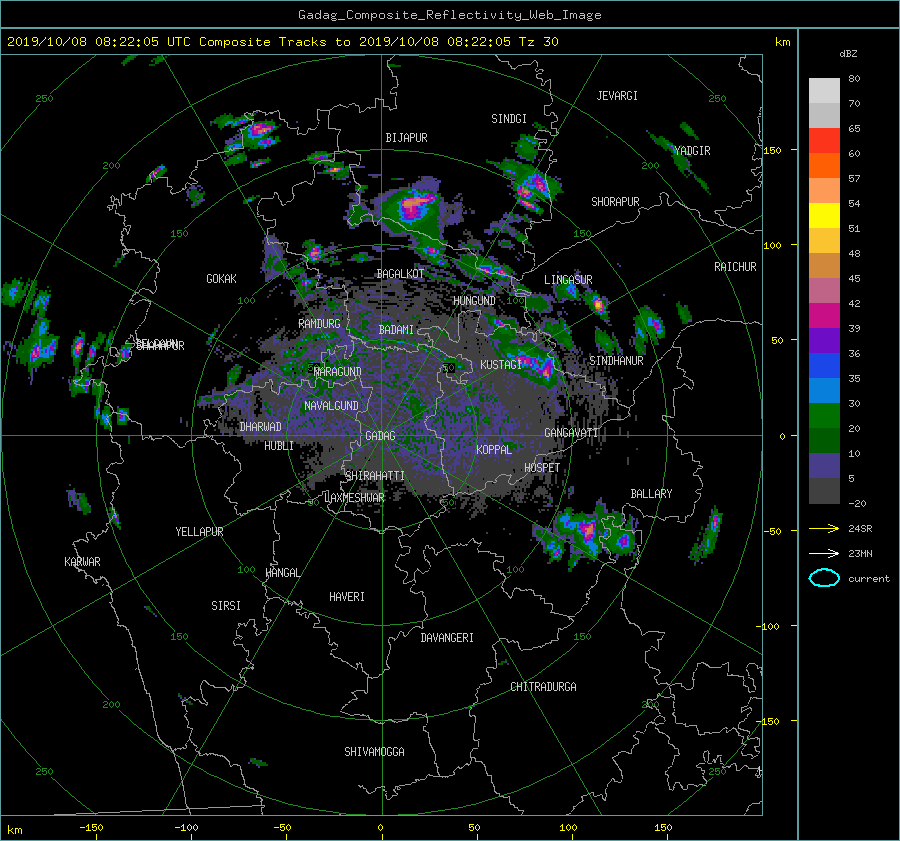
Task: Click the SINDHANUR city label
Action: [616, 361]
